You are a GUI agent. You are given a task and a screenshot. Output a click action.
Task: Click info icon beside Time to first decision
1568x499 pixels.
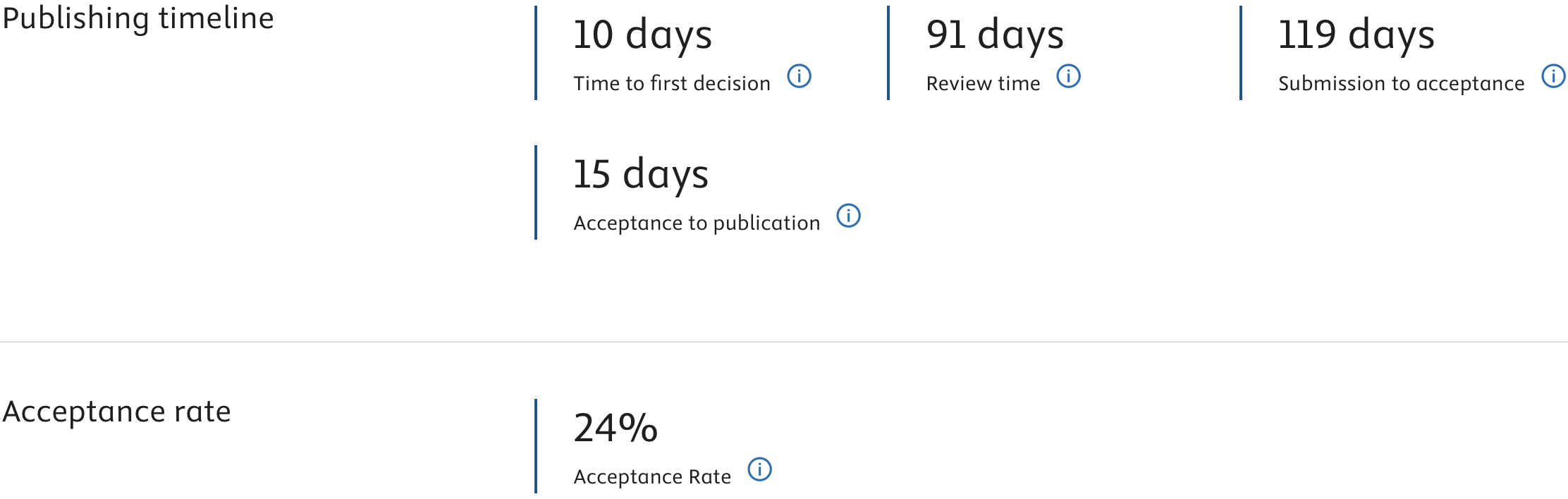(799, 76)
